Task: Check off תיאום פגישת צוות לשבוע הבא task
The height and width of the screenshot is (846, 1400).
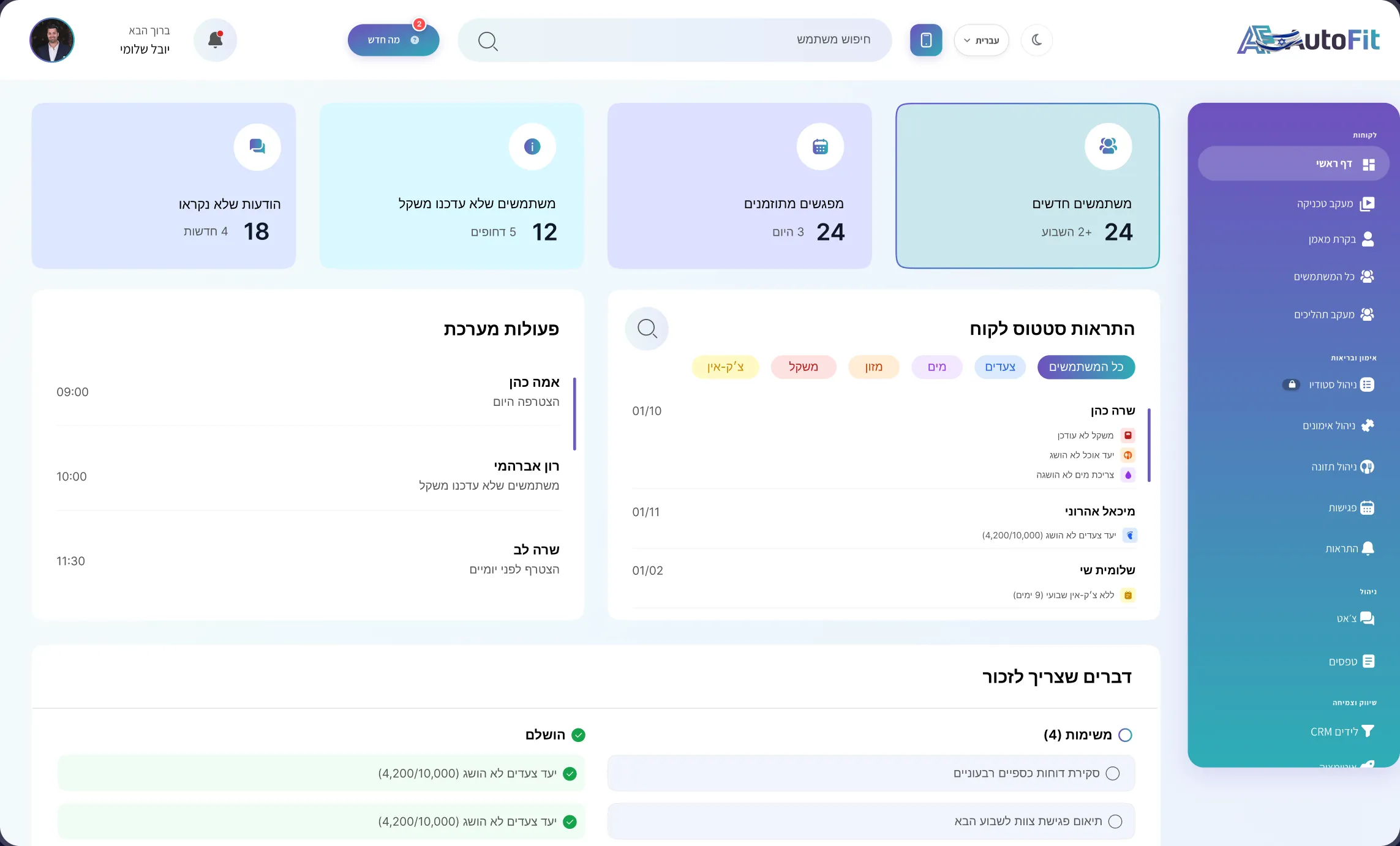Action: click(x=1115, y=821)
